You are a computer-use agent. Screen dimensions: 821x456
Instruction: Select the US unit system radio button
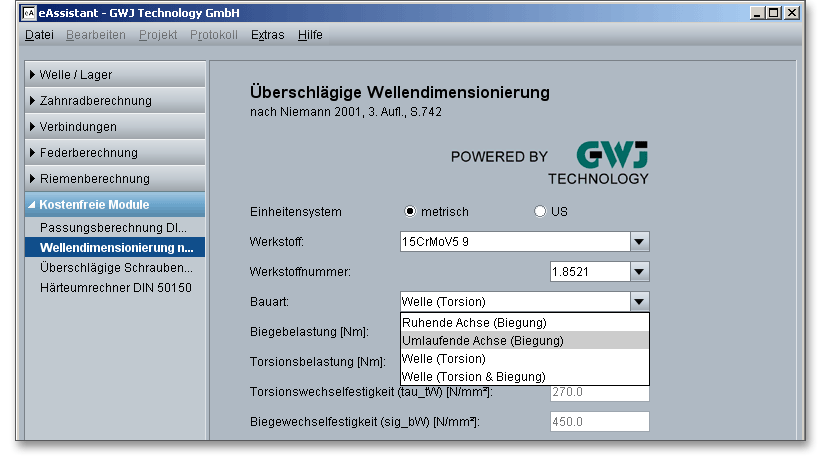(540, 212)
